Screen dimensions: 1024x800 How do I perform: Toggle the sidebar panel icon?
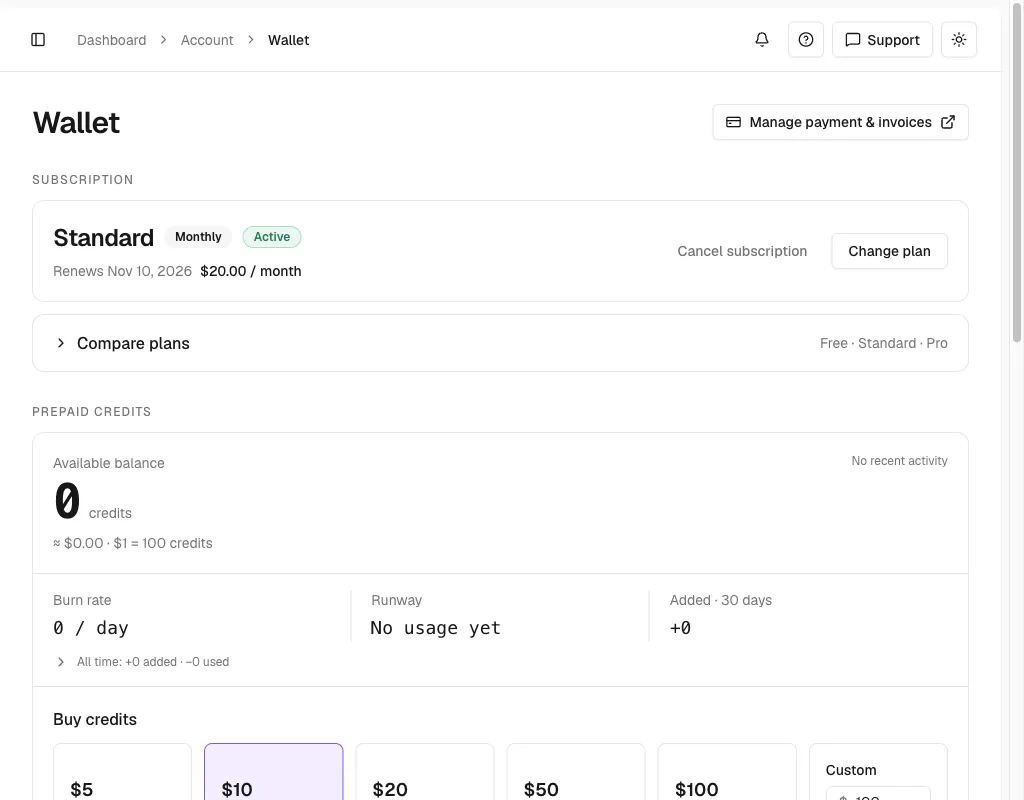(x=38, y=40)
